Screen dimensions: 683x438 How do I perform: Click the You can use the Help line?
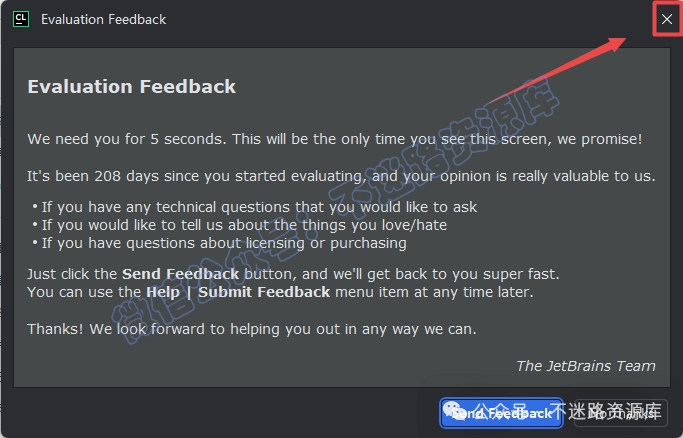click(280, 292)
